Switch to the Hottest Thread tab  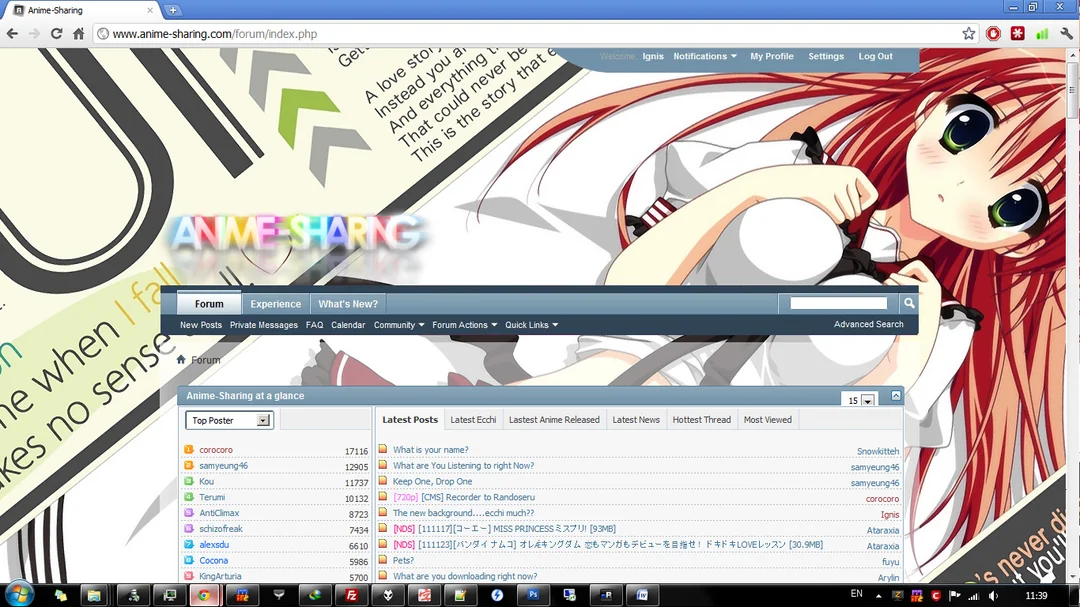[x=701, y=419]
